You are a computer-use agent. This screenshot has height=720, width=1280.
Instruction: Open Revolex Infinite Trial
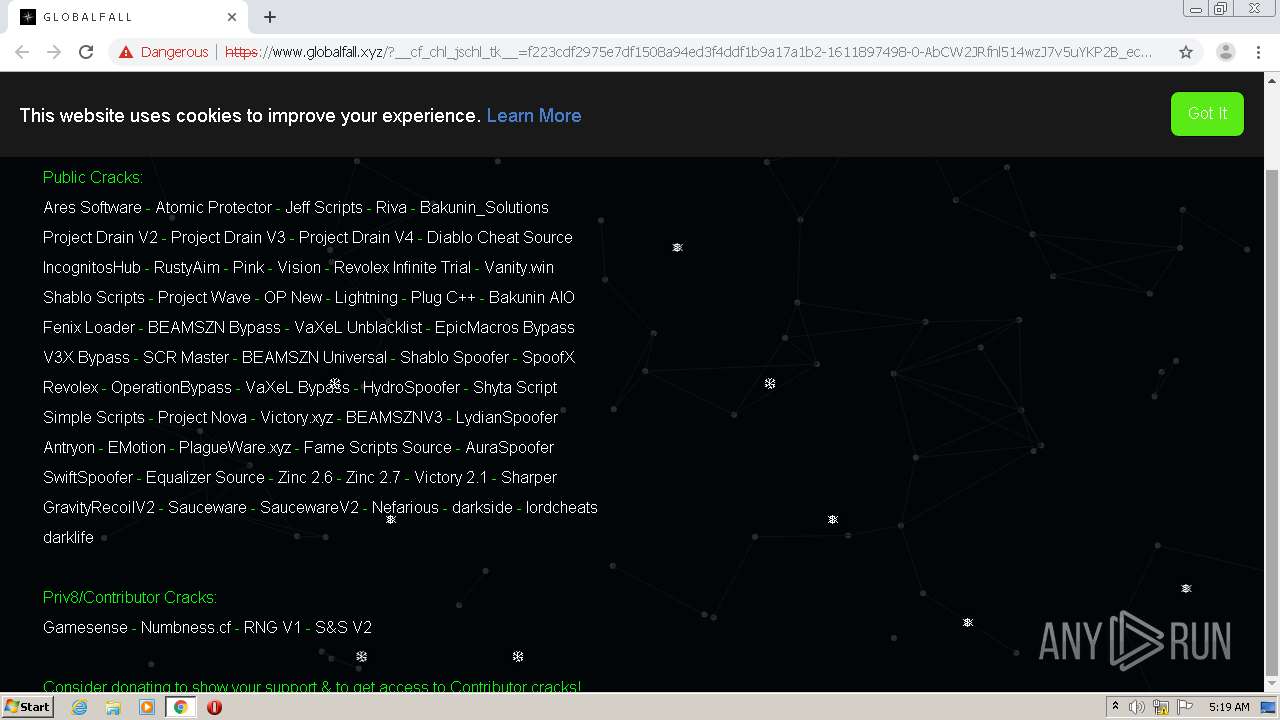(x=402, y=267)
